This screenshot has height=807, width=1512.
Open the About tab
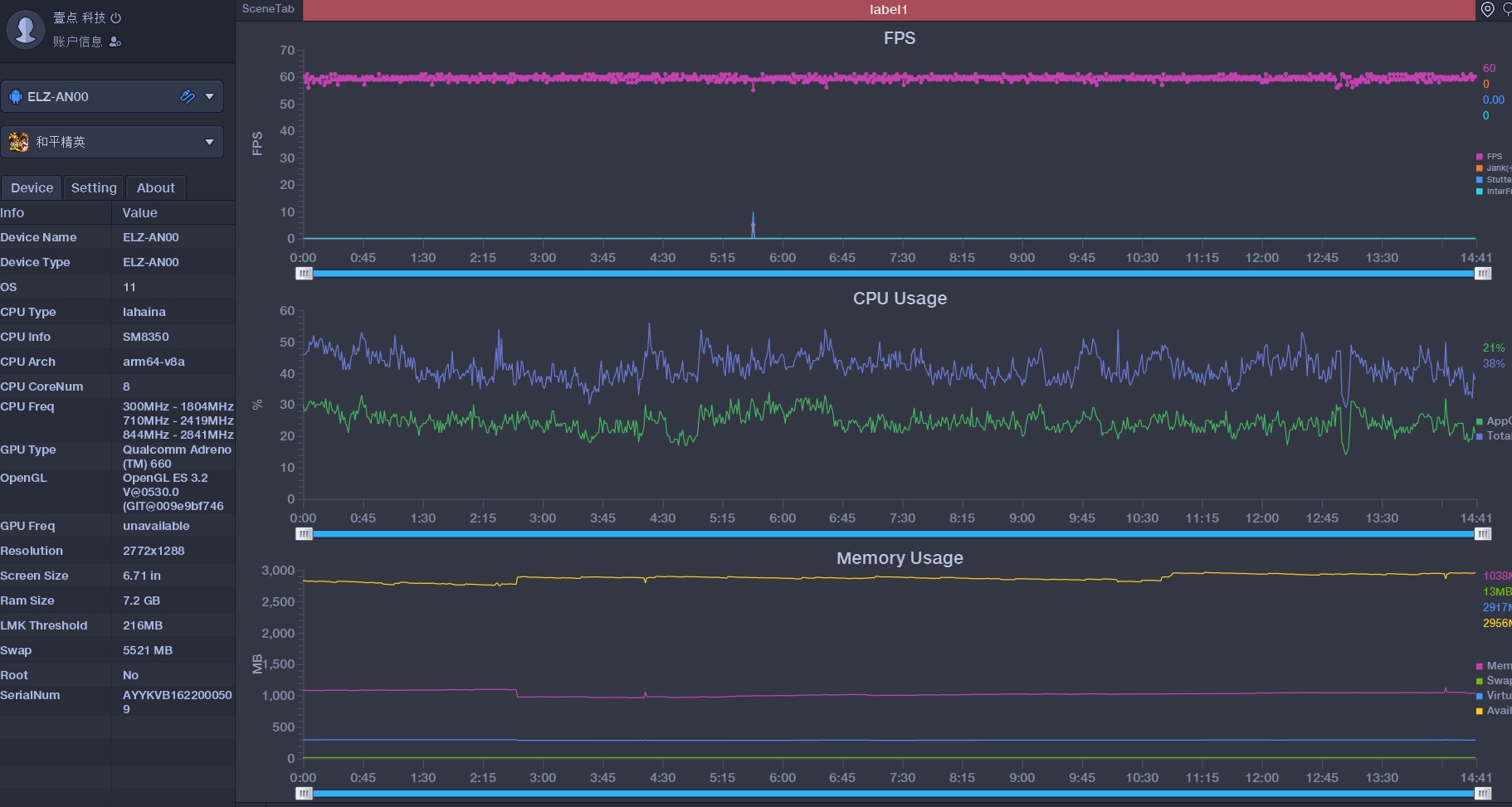point(155,187)
